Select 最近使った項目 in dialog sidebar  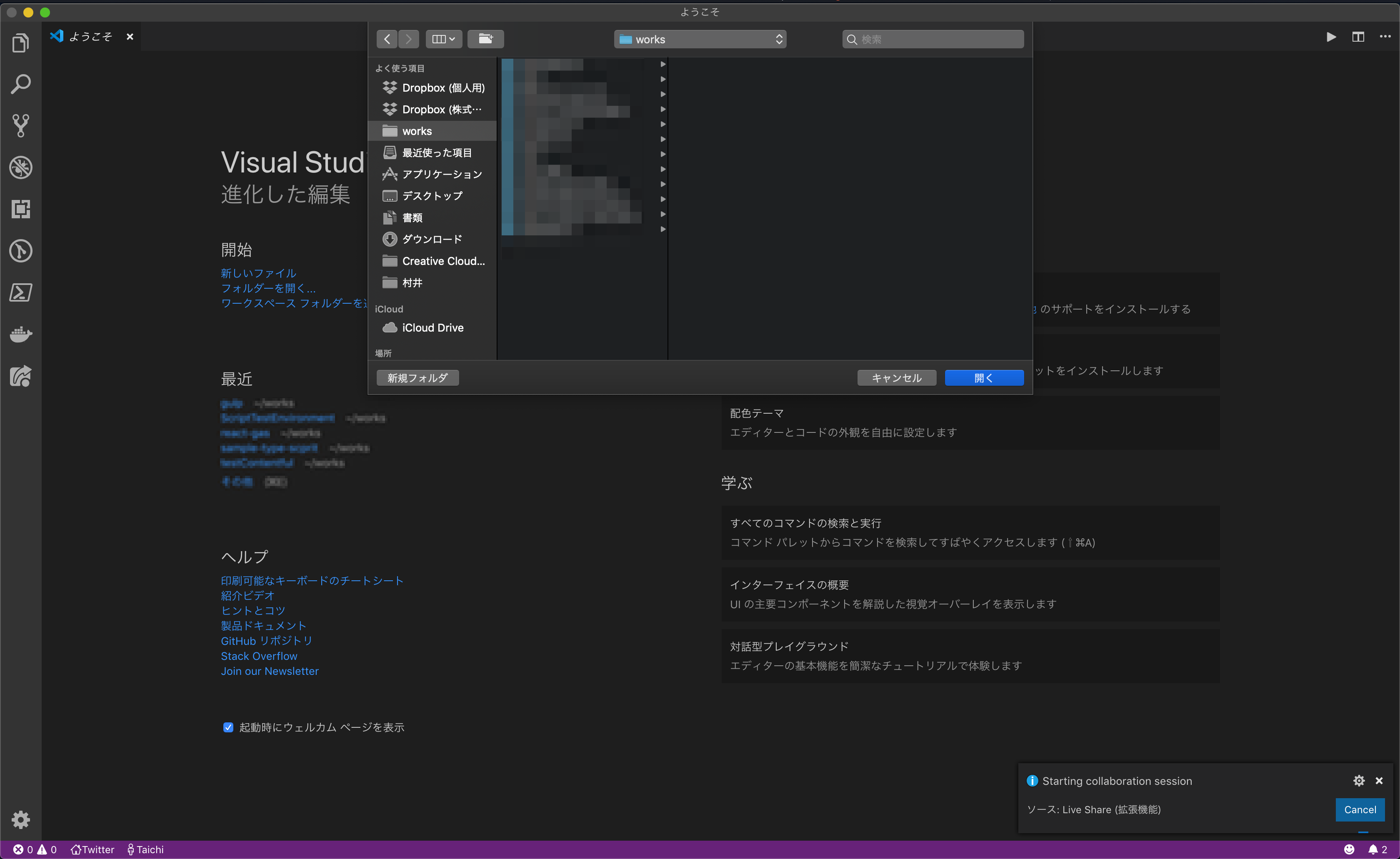pyautogui.click(x=433, y=152)
